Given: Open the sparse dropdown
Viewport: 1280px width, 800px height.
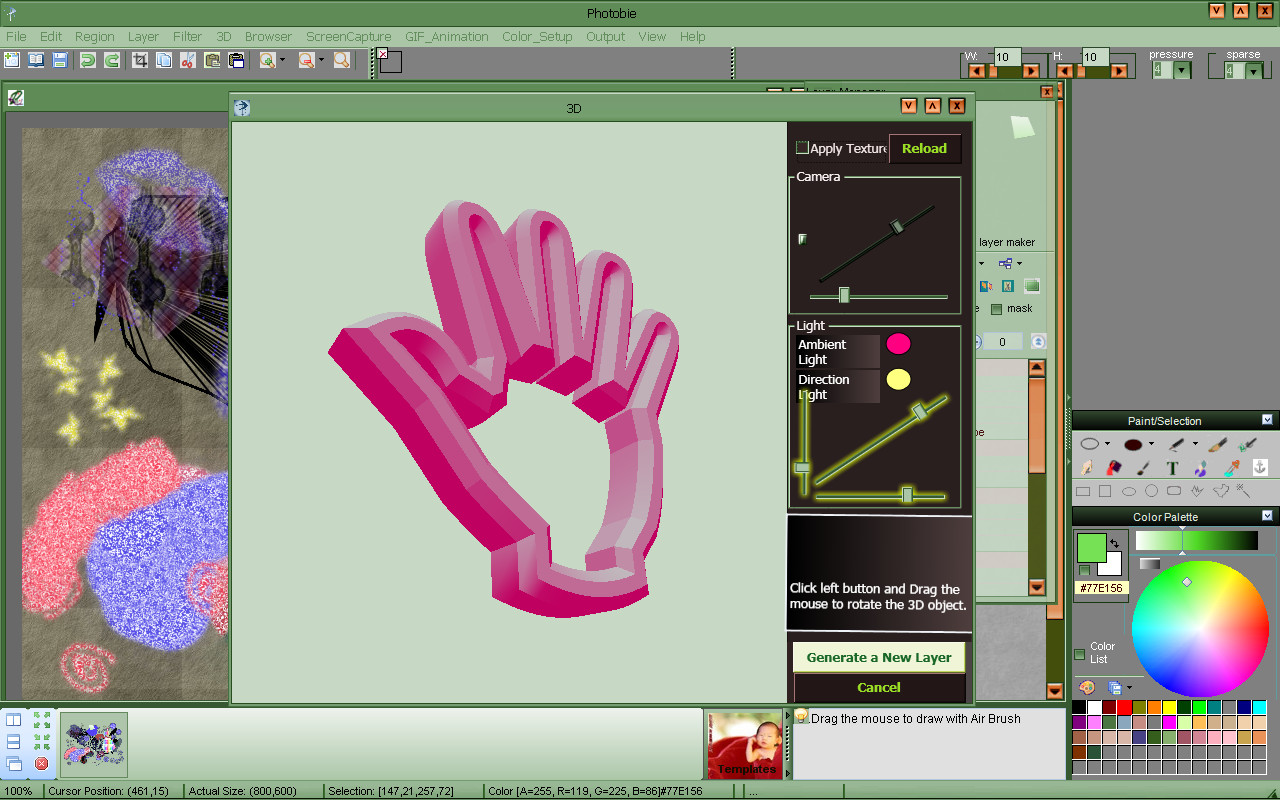Looking at the screenshot, I should tap(1254, 70).
